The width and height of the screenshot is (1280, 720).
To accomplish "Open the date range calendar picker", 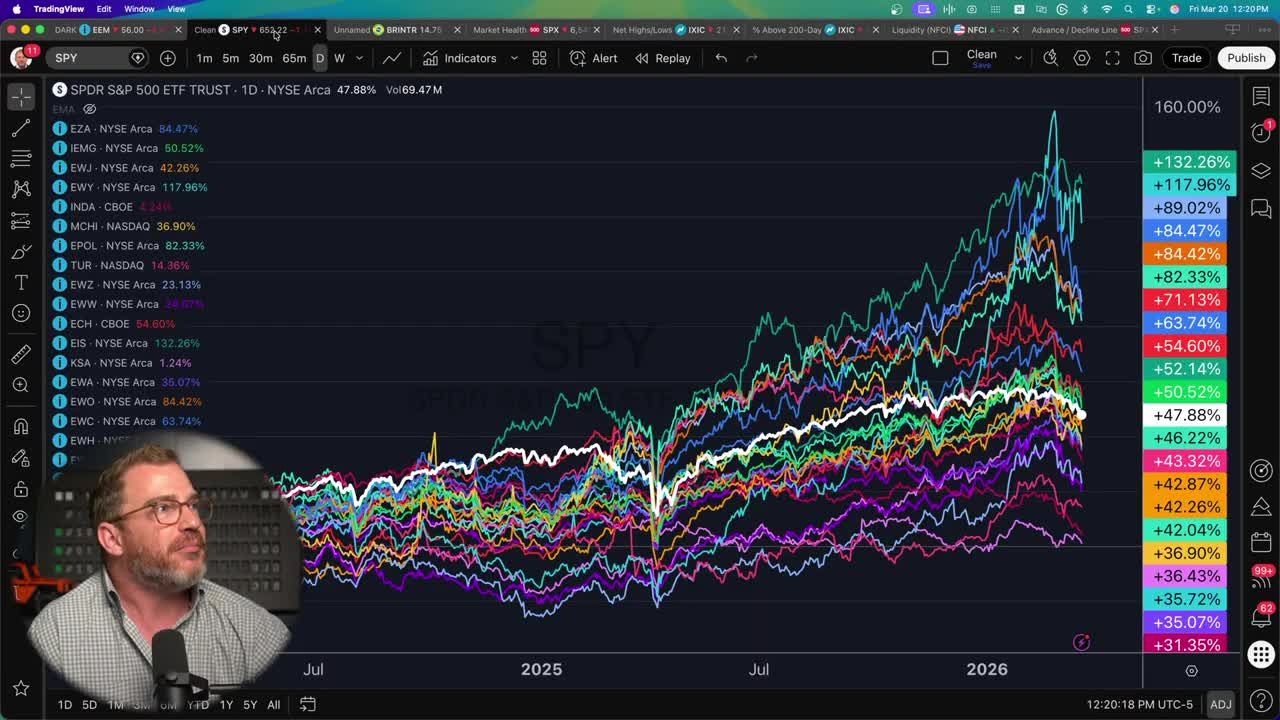I will click(x=308, y=705).
